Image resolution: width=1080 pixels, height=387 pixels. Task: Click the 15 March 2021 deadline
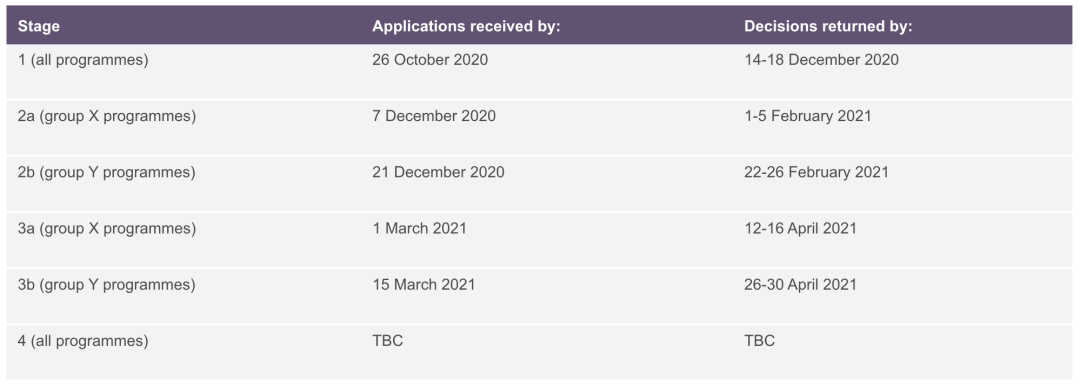424,284
